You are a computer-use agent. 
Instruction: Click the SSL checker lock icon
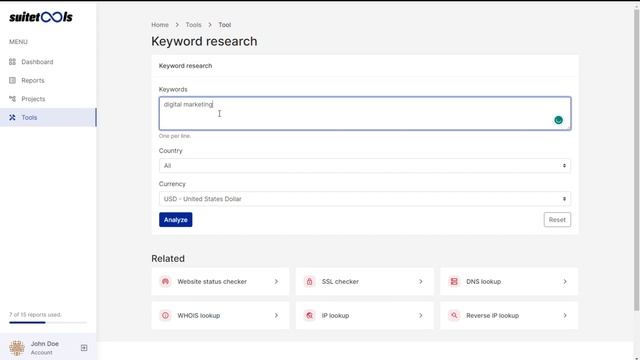click(x=309, y=282)
